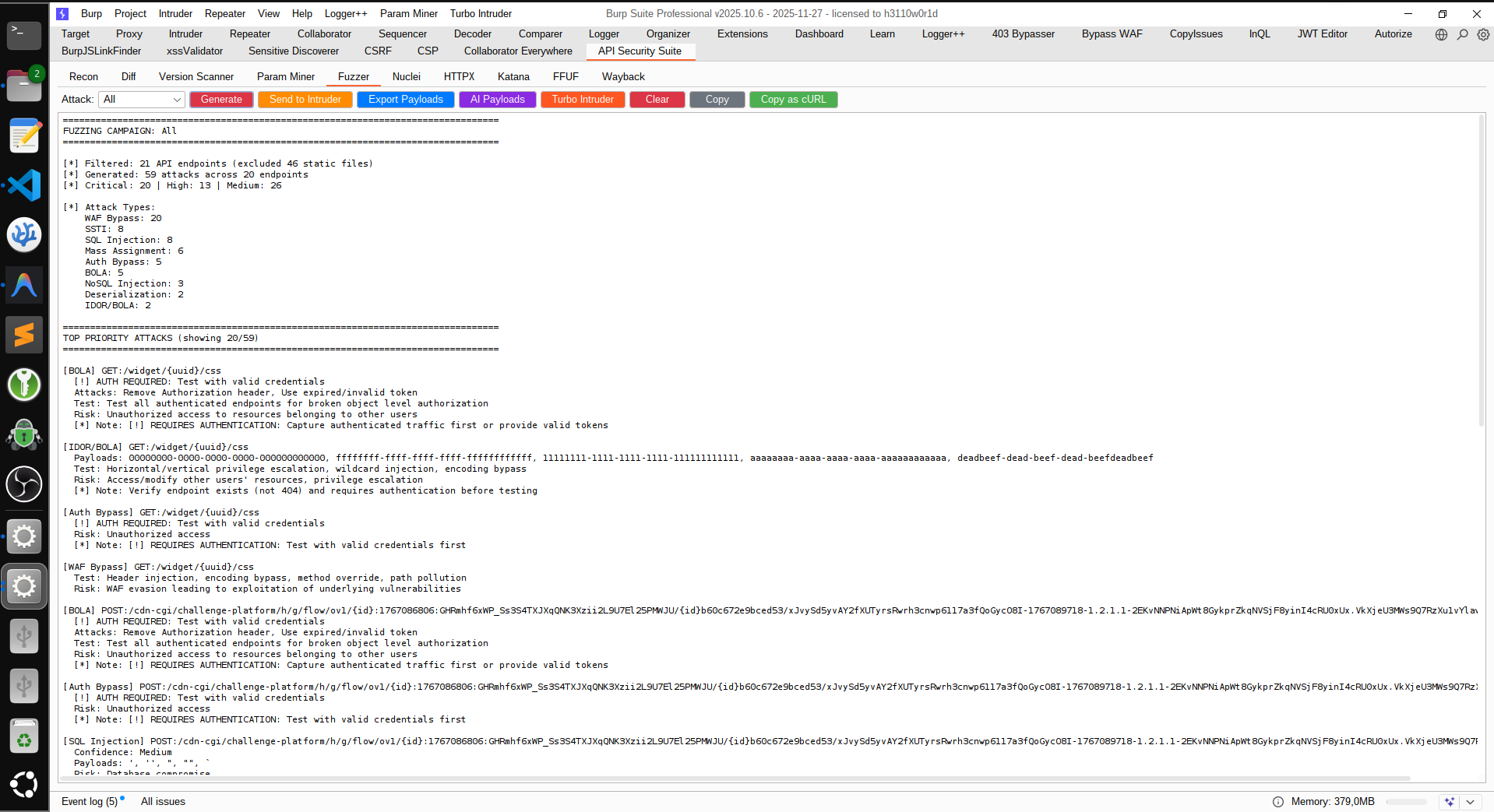Click the AI sparkle icon in the status bar
The width and height of the screenshot is (1494, 812).
click(x=1450, y=801)
